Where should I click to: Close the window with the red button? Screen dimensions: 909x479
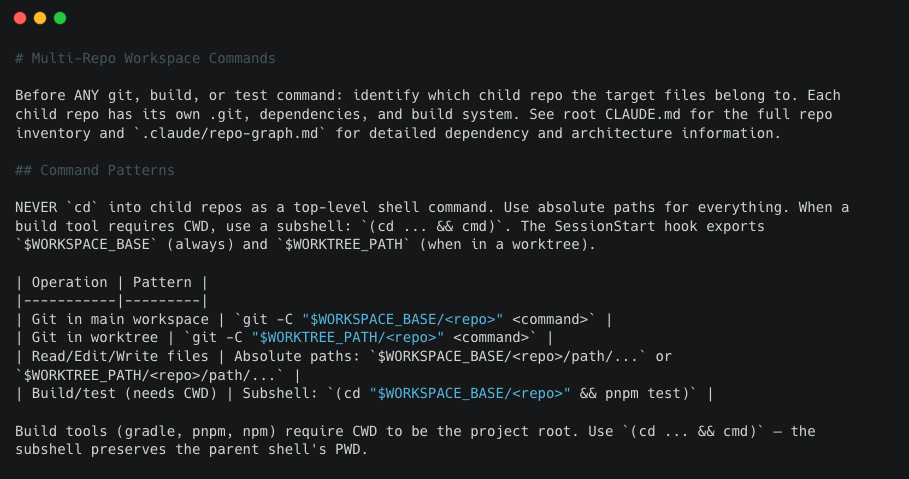click(20, 18)
